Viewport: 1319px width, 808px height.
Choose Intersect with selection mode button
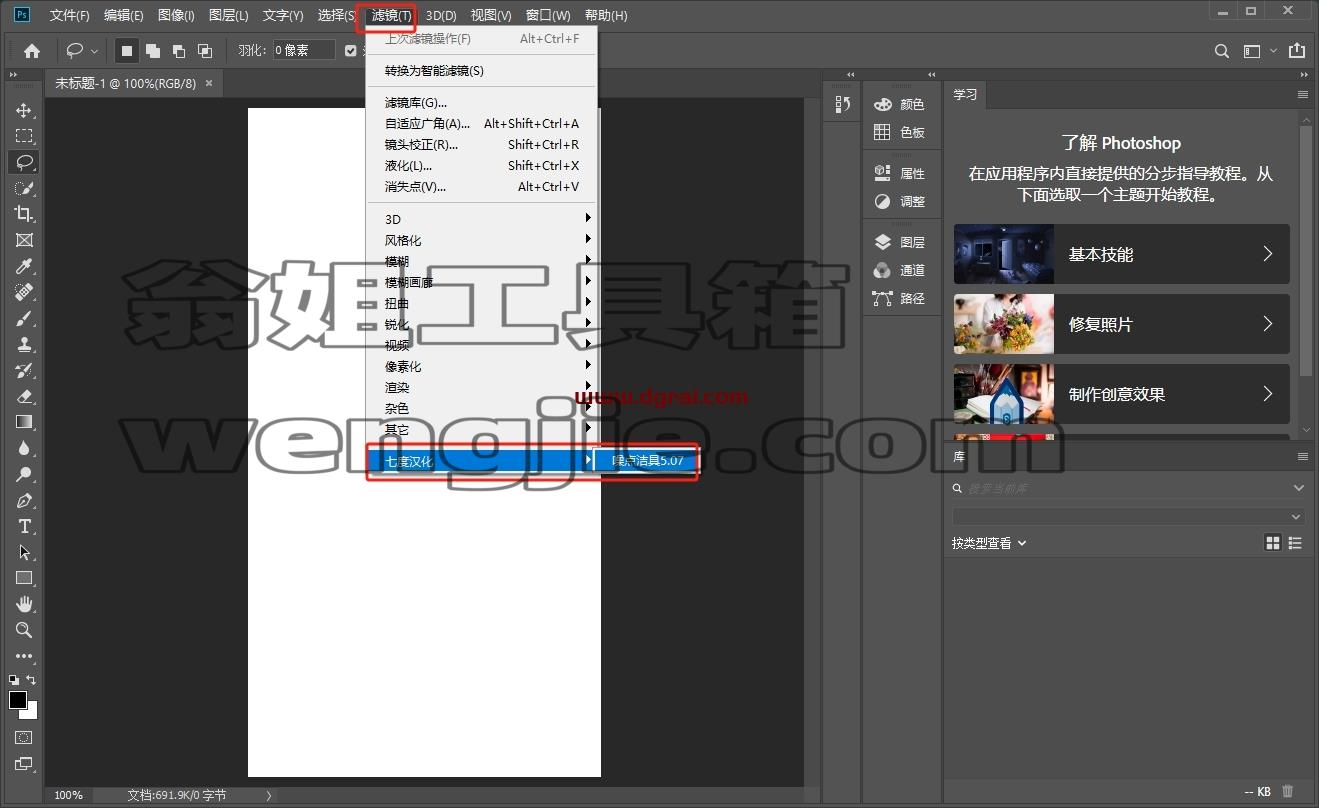204,50
